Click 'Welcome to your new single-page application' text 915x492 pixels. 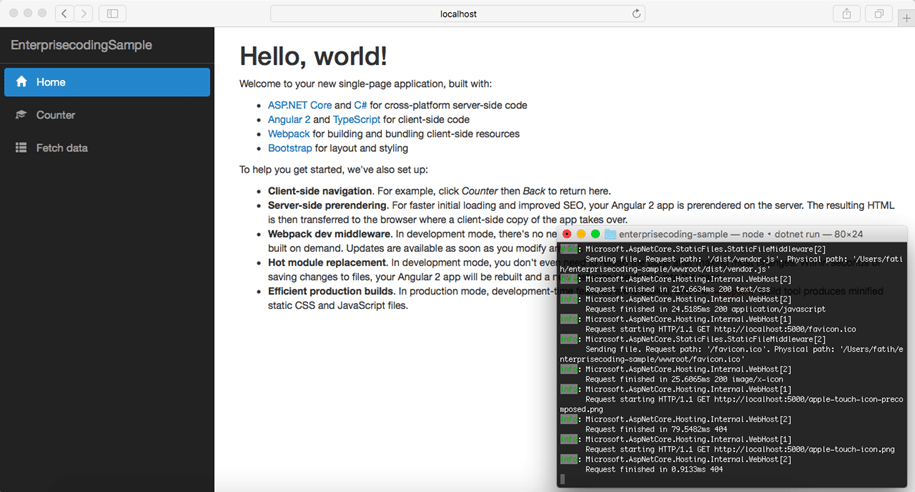pos(365,84)
